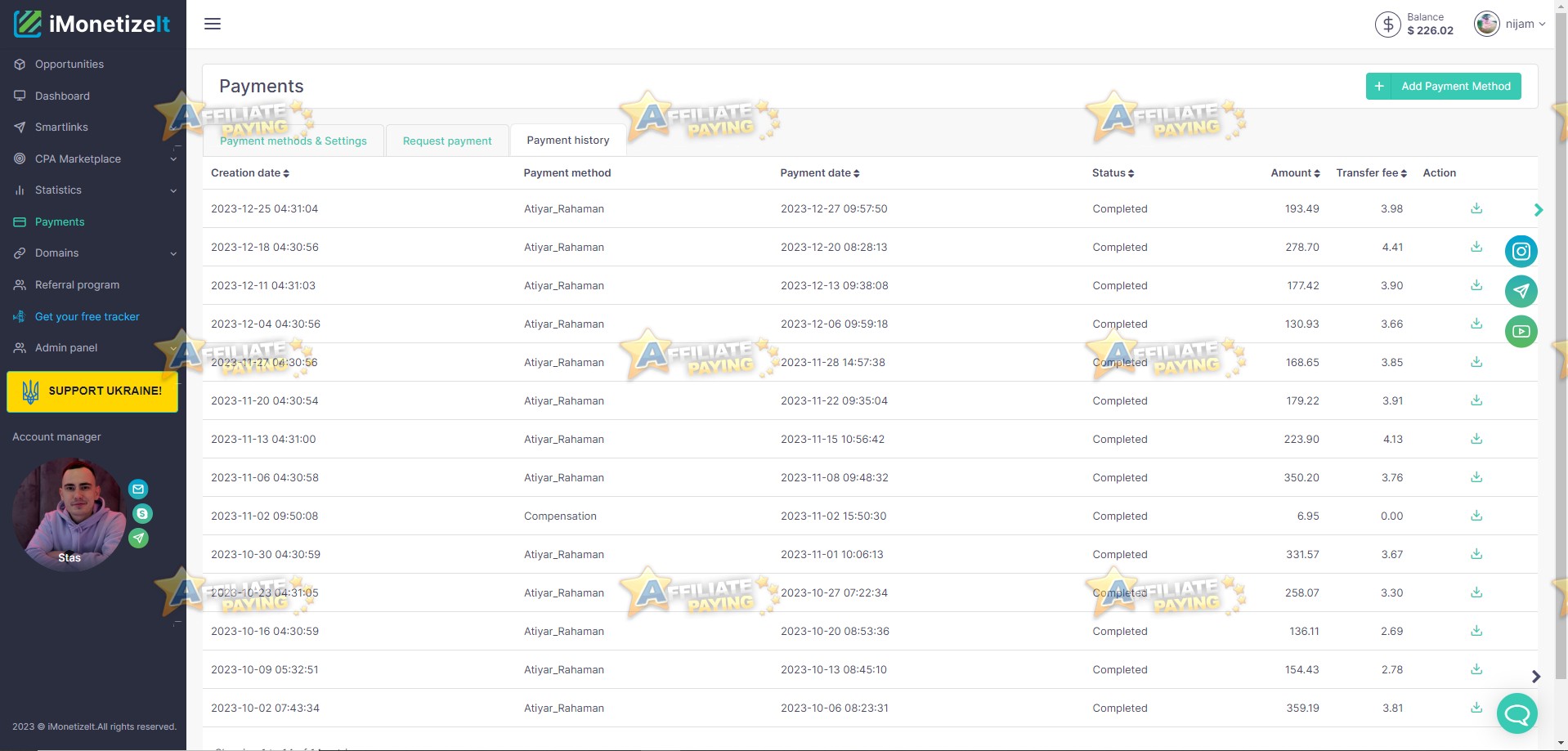This screenshot has width=1568, height=751.
Task: Download receipt for 2023-10-16 payment
Action: (x=1476, y=631)
